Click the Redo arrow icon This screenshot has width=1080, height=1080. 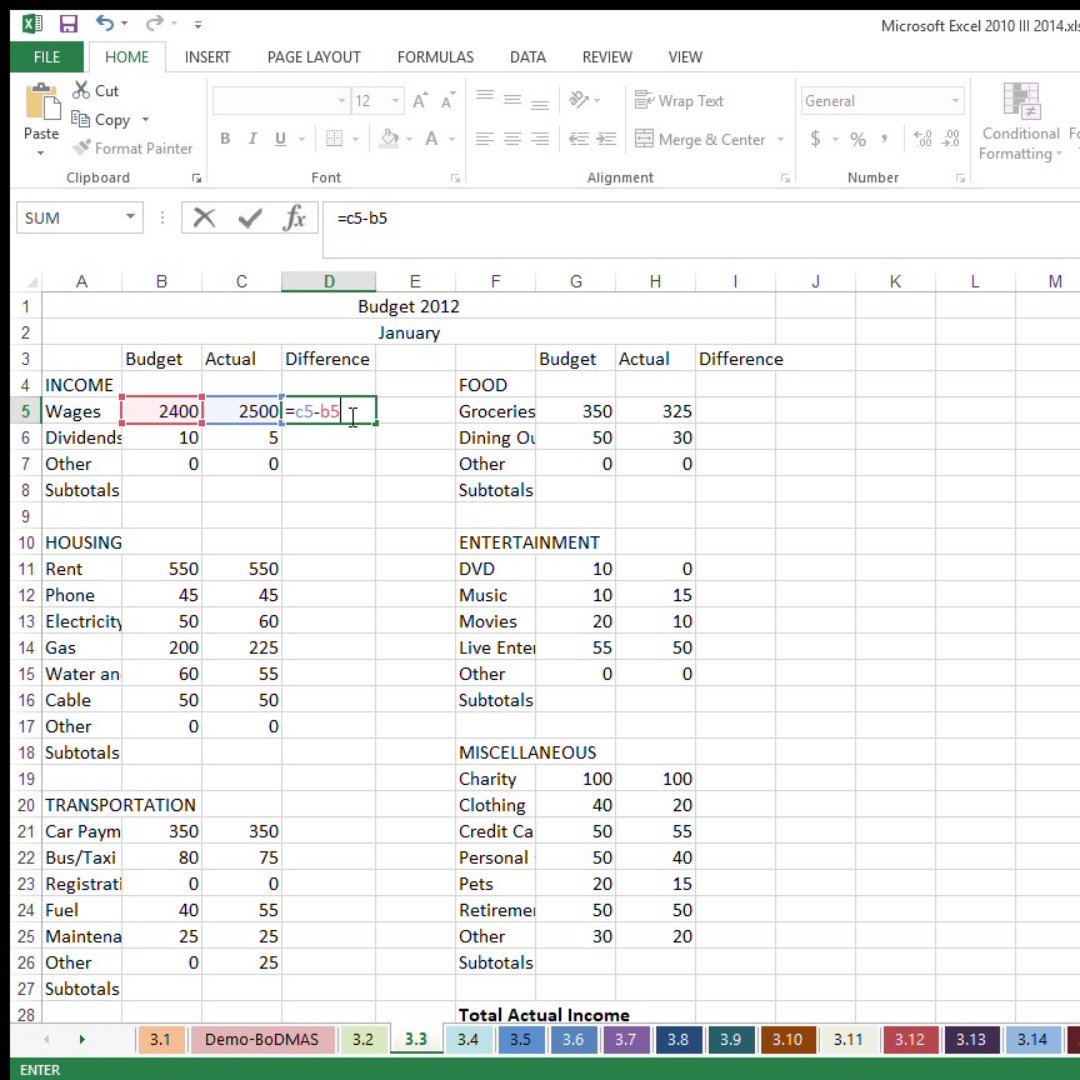[154, 24]
